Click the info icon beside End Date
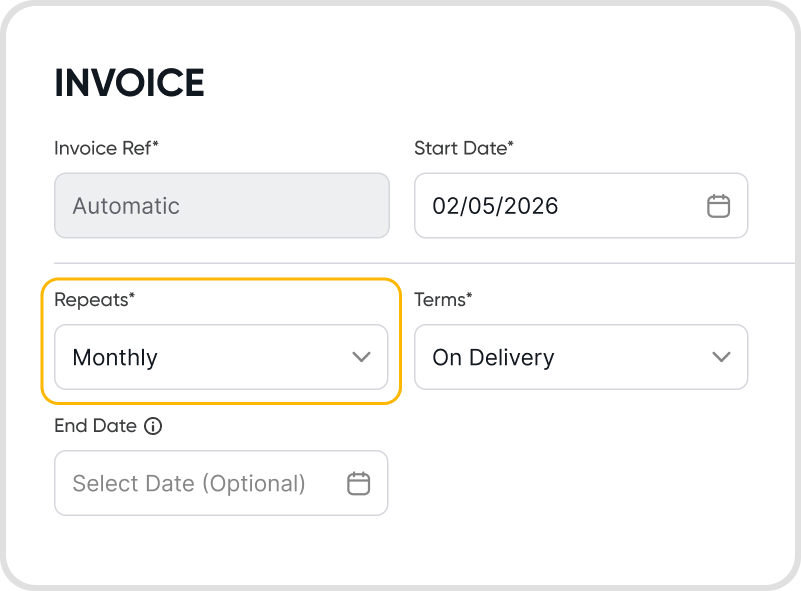Screen dimensions: 801x591 (x=153, y=426)
